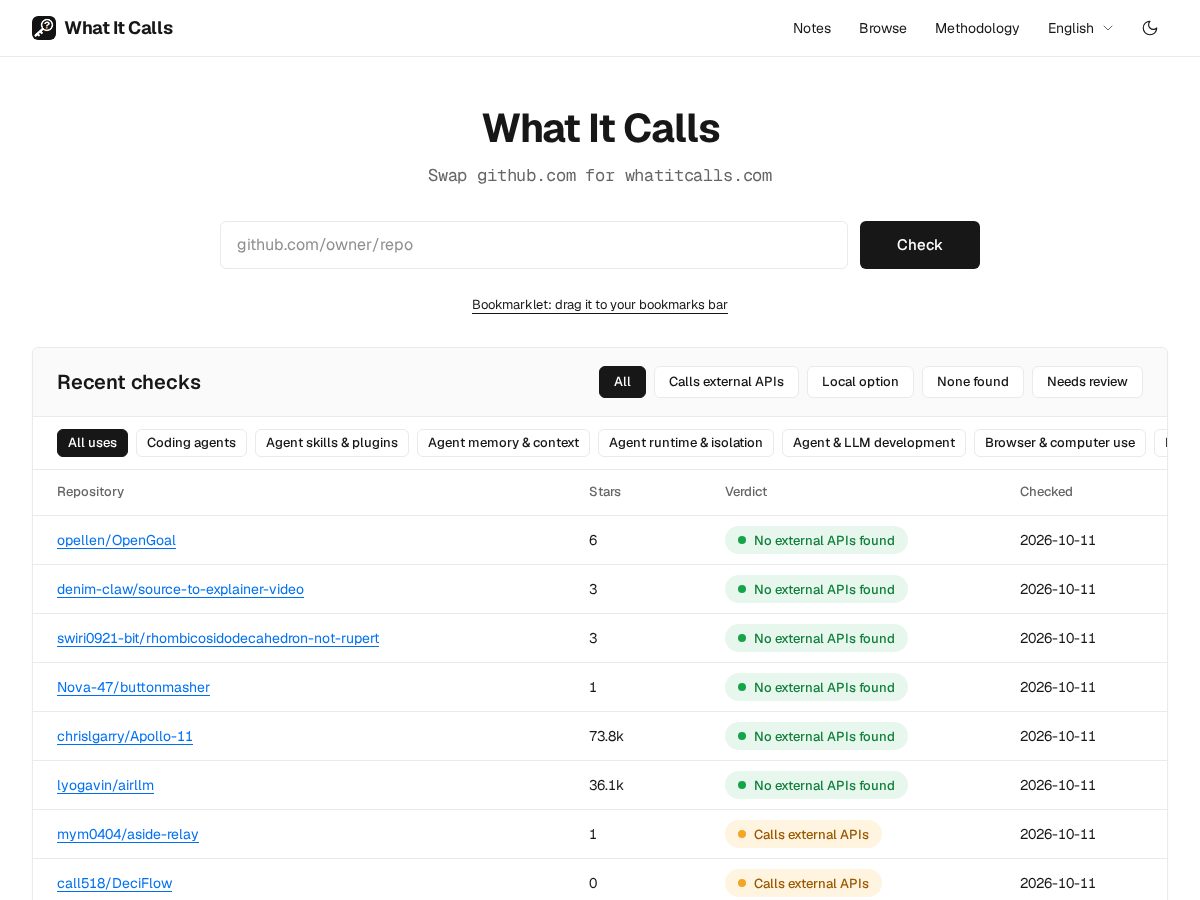Open the chrislgarry/Apollo-11 link
This screenshot has width=1200, height=900.
(125, 736)
